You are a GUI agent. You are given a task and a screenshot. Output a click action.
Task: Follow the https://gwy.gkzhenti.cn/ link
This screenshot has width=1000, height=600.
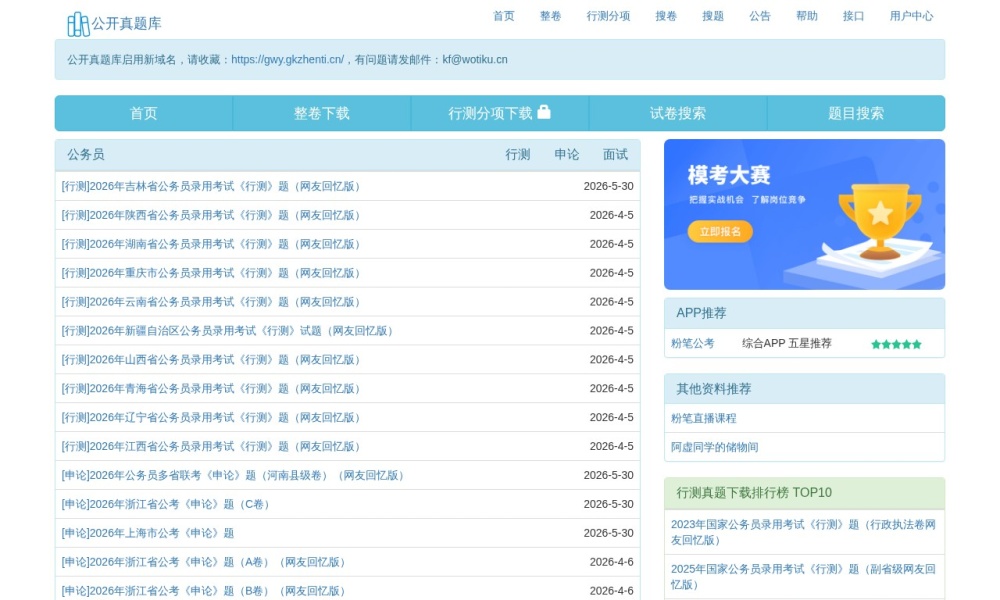288,59
